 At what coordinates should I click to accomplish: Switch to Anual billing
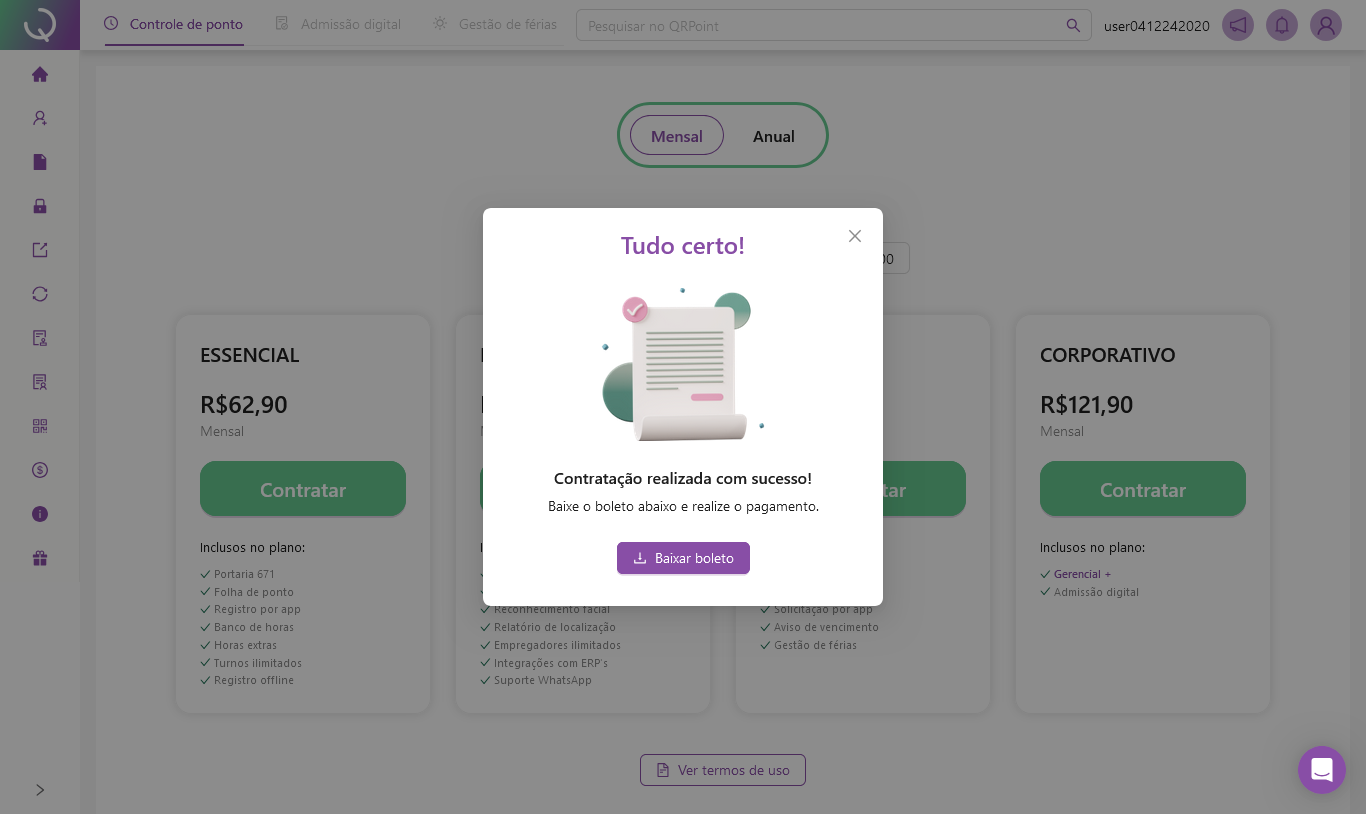[x=773, y=136]
